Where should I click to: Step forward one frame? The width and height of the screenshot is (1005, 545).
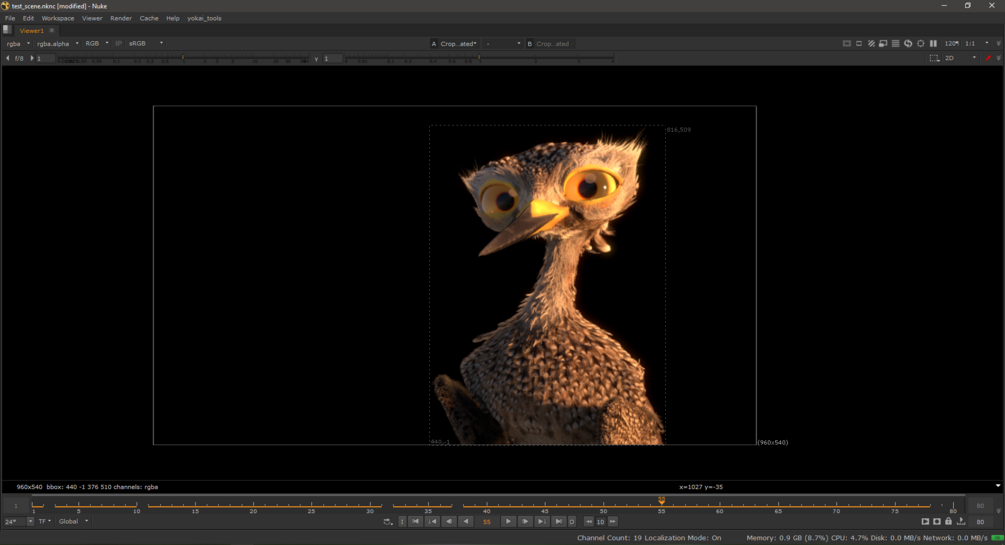pos(524,521)
